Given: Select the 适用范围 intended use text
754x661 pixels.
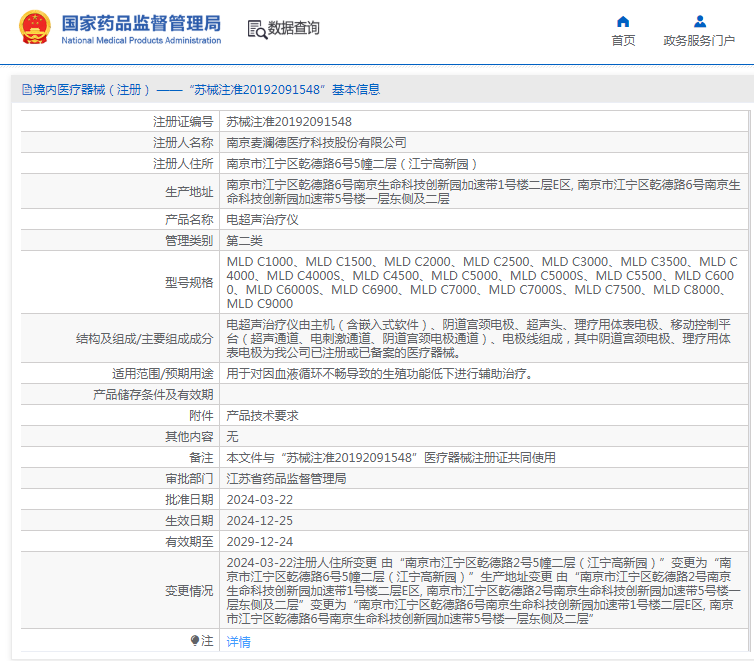Looking at the screenshot, I should coord(380,374).
